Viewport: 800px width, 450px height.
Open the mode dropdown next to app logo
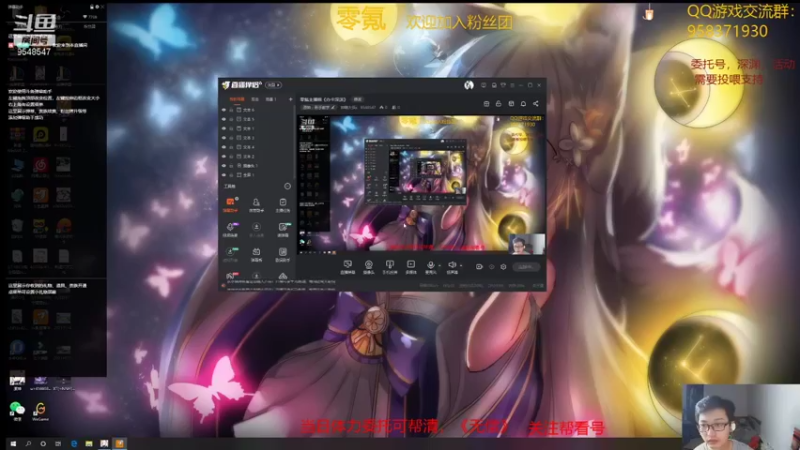click(274, 85)
